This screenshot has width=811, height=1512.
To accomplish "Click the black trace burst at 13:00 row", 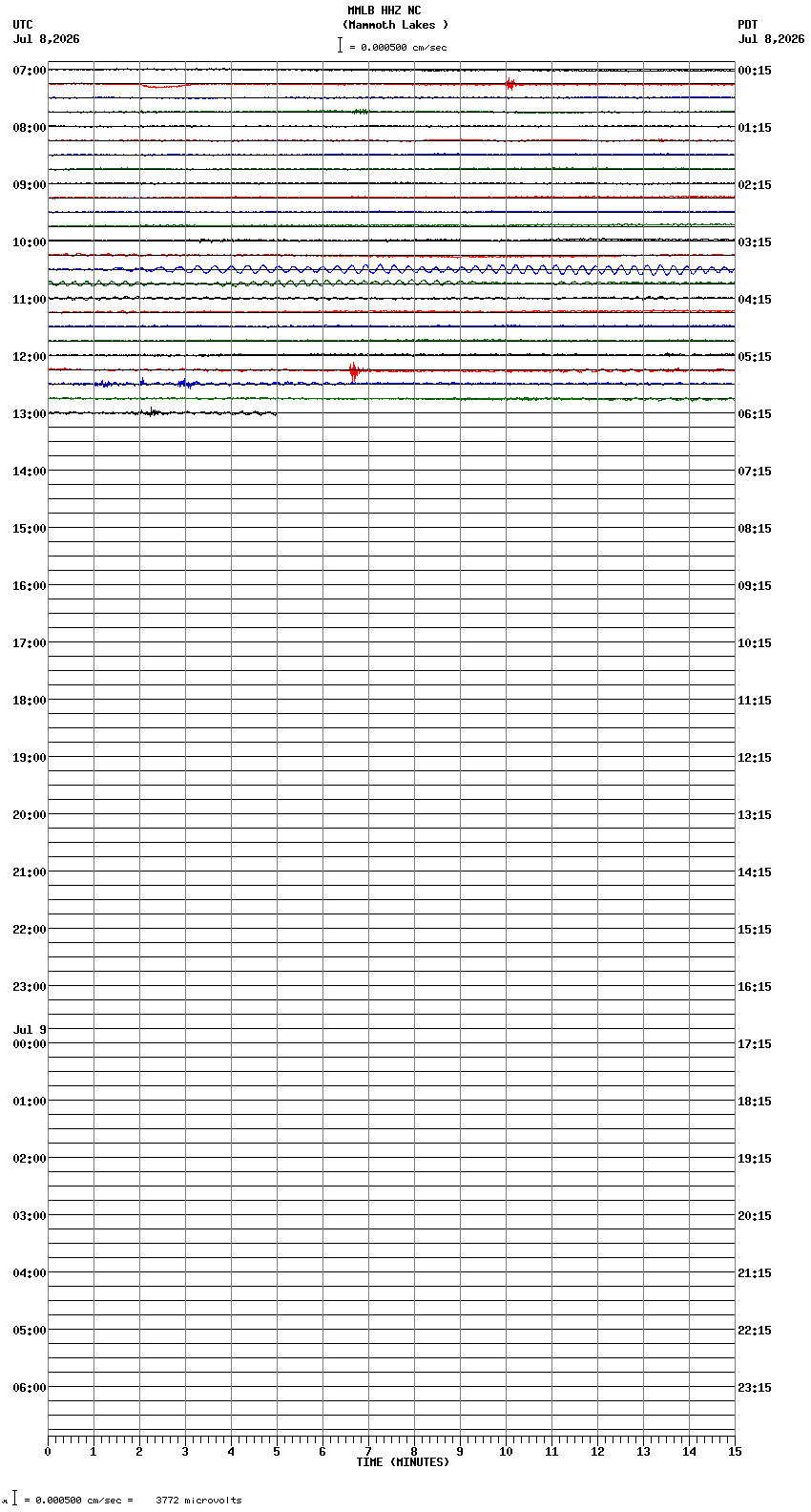I will tap(151, 412).
